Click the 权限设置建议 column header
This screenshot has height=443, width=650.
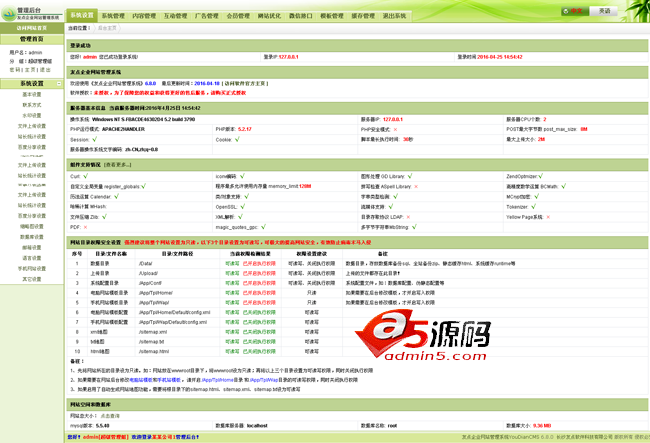pyautogui.click(x=312, y=254)
